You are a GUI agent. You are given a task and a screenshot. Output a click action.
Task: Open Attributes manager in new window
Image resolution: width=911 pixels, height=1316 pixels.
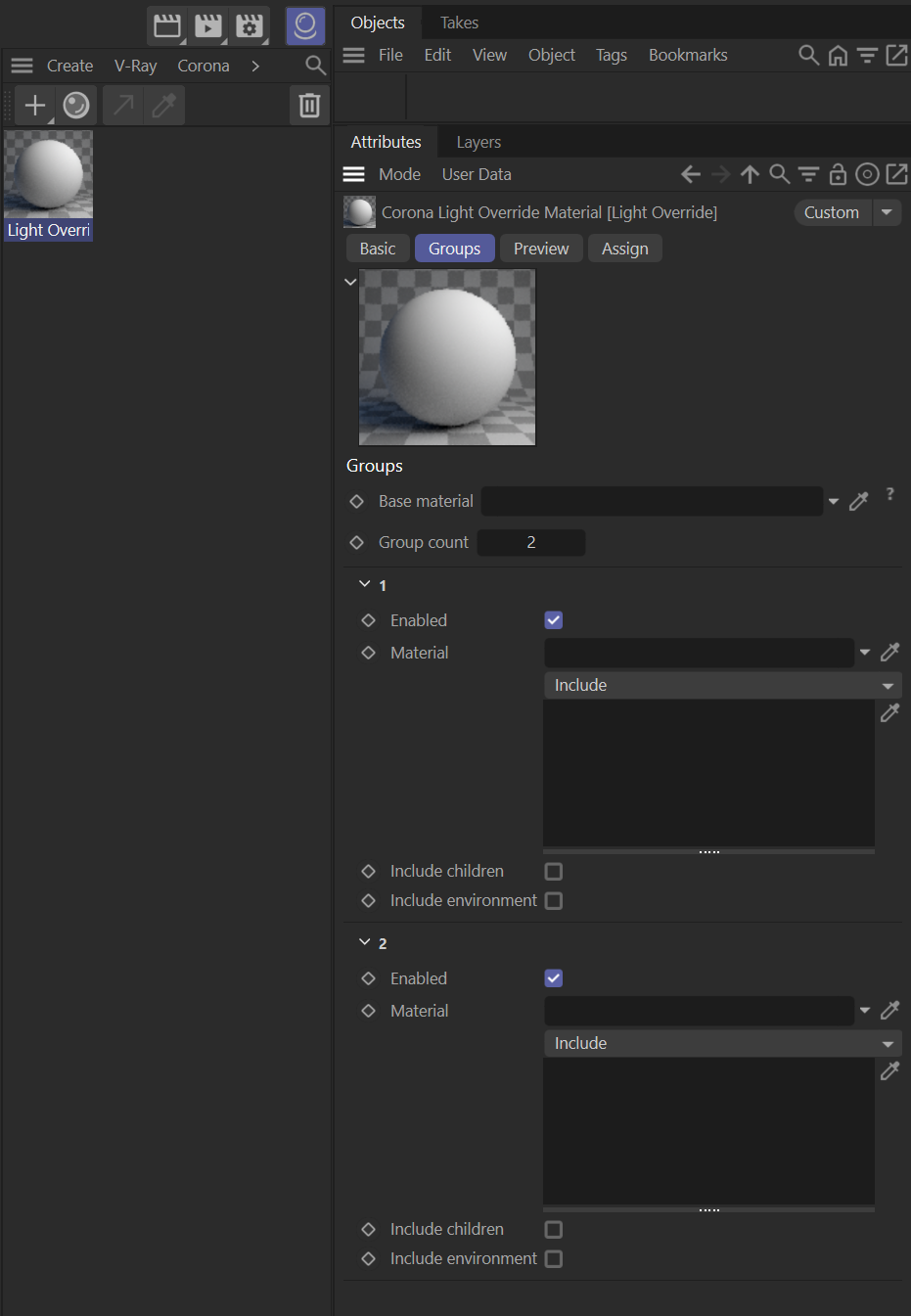[x=896, y=174]
